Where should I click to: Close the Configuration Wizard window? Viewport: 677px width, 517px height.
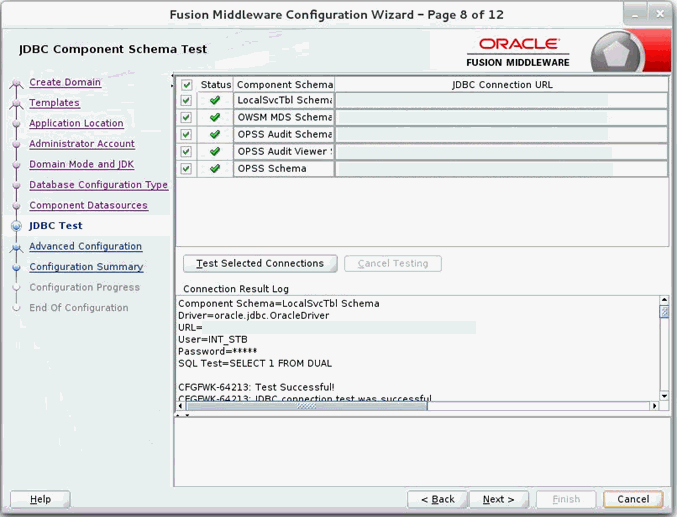[660, 14]
